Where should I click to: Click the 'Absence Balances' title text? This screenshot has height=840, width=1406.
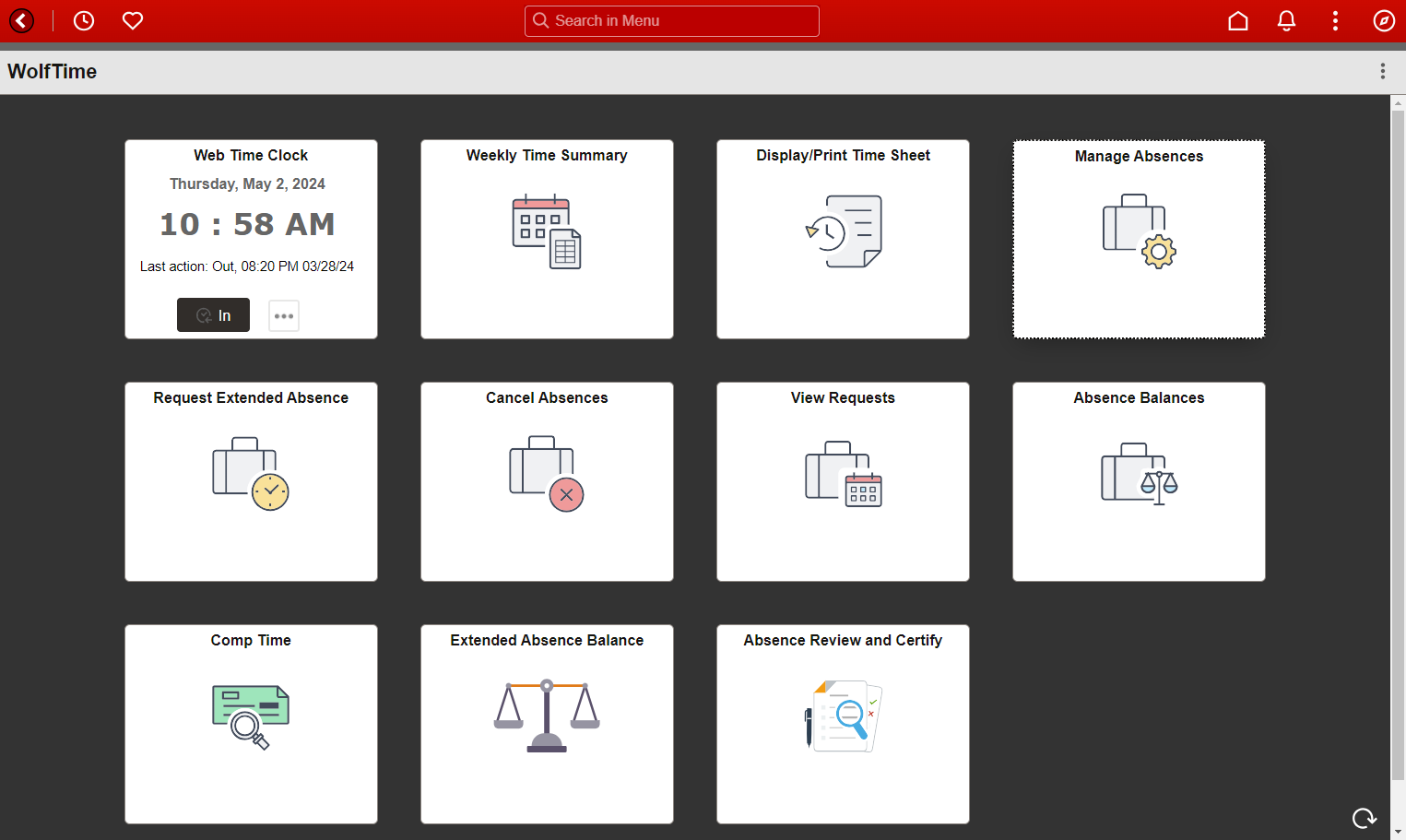[1140, 397]
